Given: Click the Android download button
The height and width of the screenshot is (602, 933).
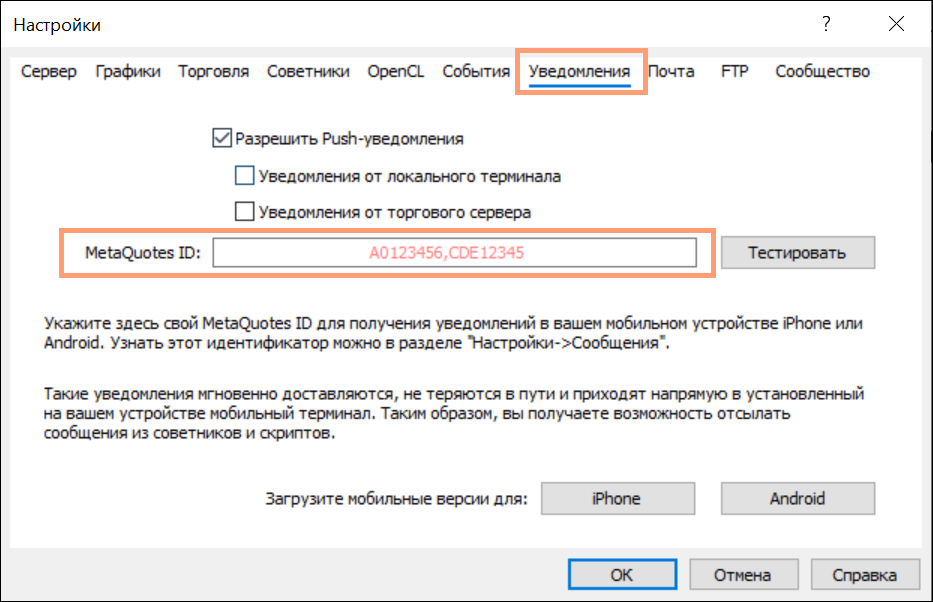Looking at the screenshot, I should point(797,498).
